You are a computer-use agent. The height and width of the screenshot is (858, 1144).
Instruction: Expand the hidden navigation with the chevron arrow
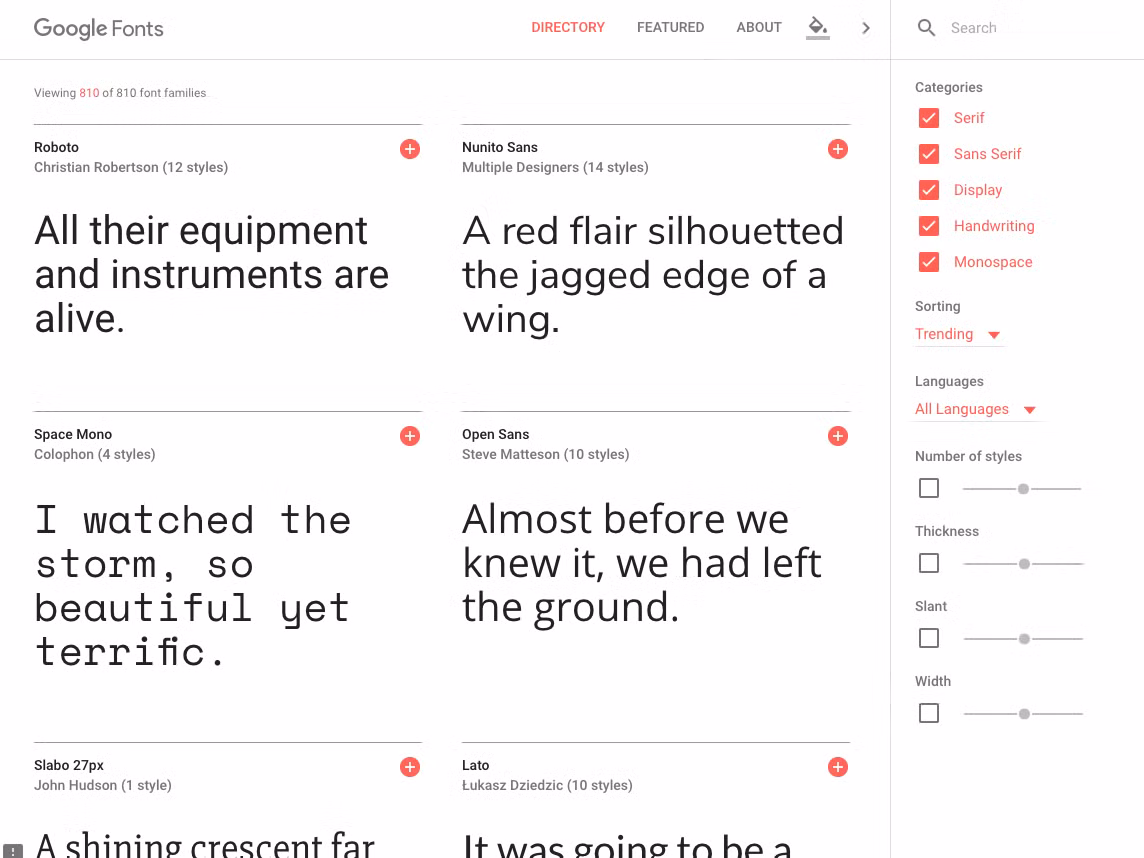[x=866, y=27]
